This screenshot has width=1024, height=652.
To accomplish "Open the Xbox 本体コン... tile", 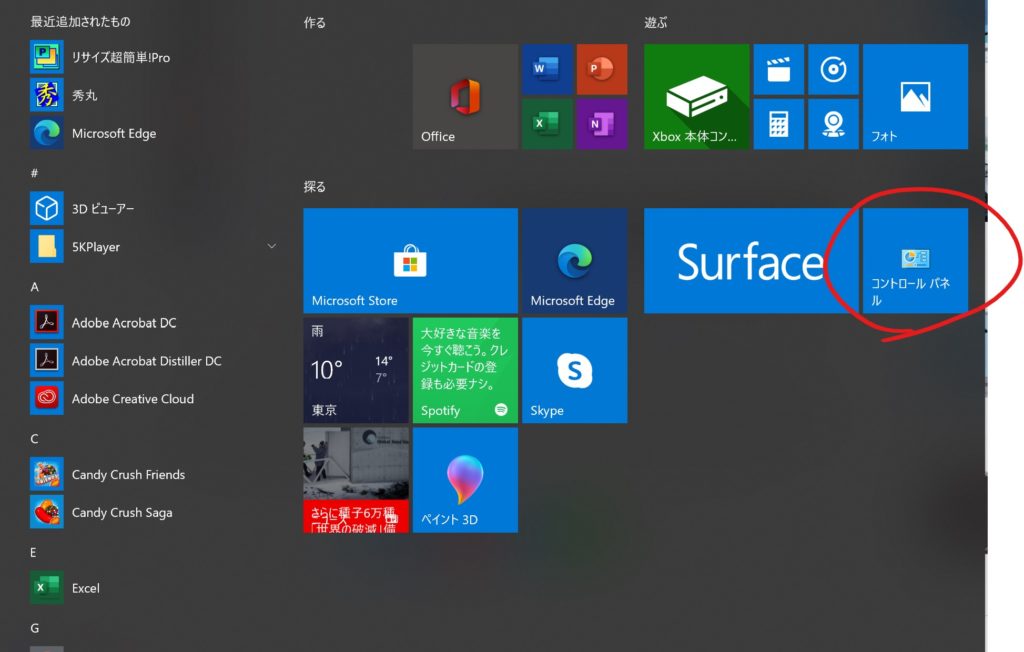I will [697, 97].
